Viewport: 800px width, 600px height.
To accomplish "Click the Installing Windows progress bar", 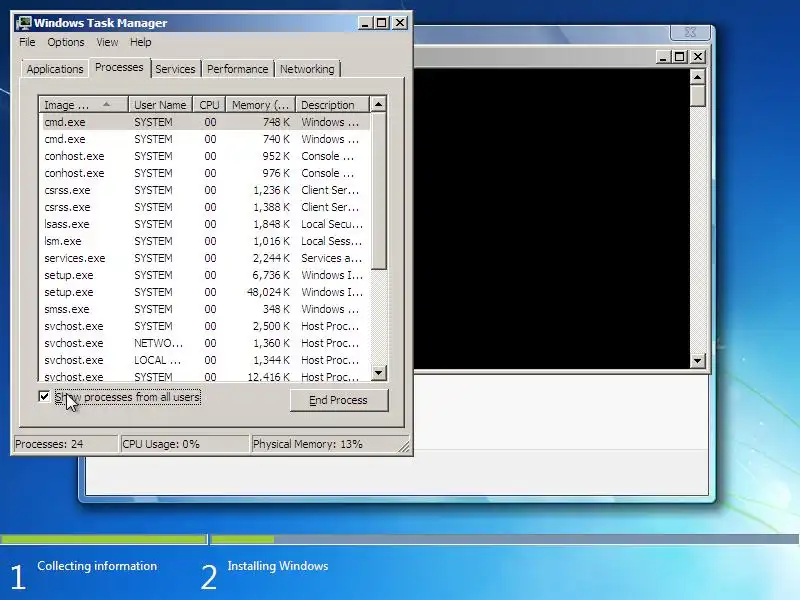I will click(x=505, y=539).
